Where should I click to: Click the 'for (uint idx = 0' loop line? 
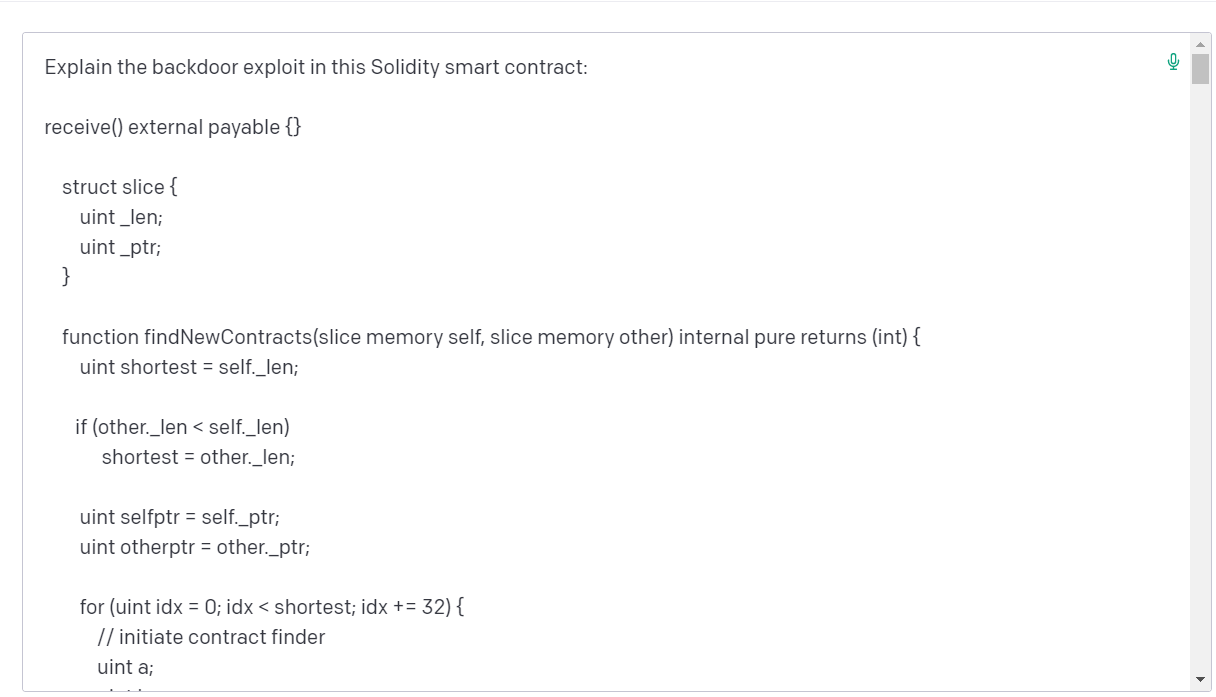point(272,607)
